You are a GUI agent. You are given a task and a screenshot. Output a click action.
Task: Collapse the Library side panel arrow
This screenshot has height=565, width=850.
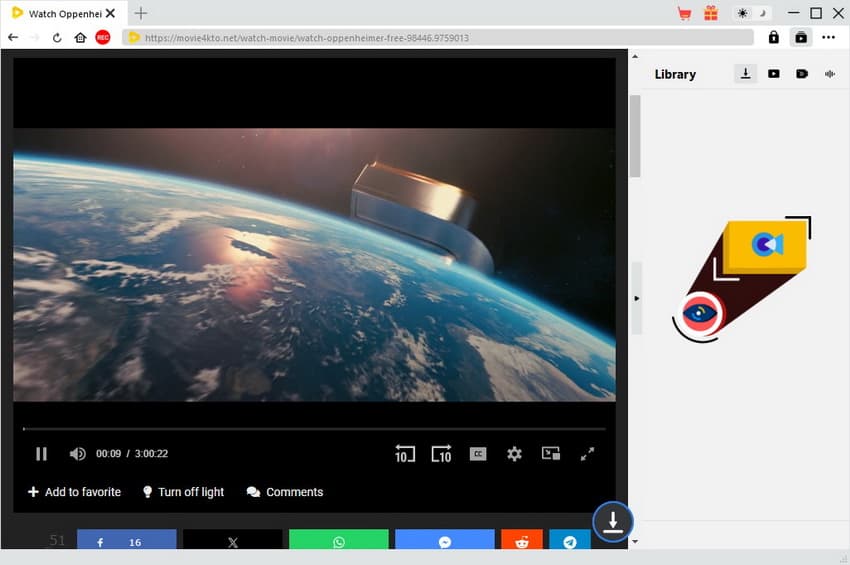636,298
